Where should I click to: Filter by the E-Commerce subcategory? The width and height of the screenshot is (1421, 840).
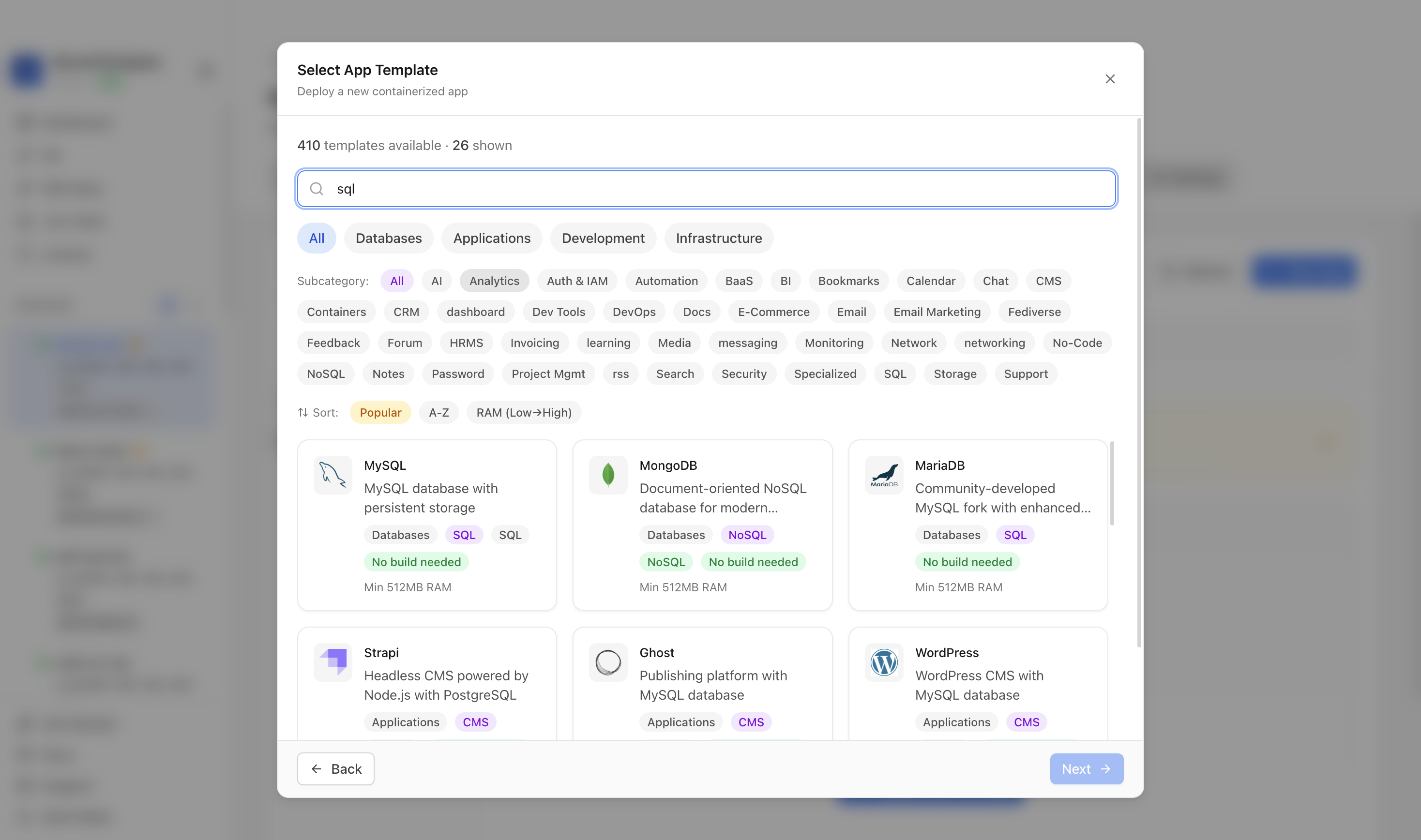(x=773, y=312)
